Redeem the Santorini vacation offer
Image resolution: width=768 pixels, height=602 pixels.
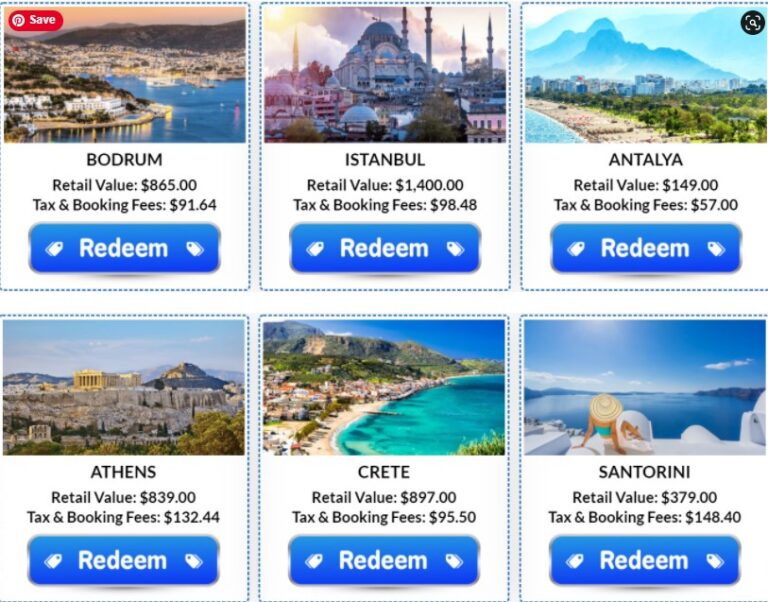pyautogui.click(x=645, y=560)
